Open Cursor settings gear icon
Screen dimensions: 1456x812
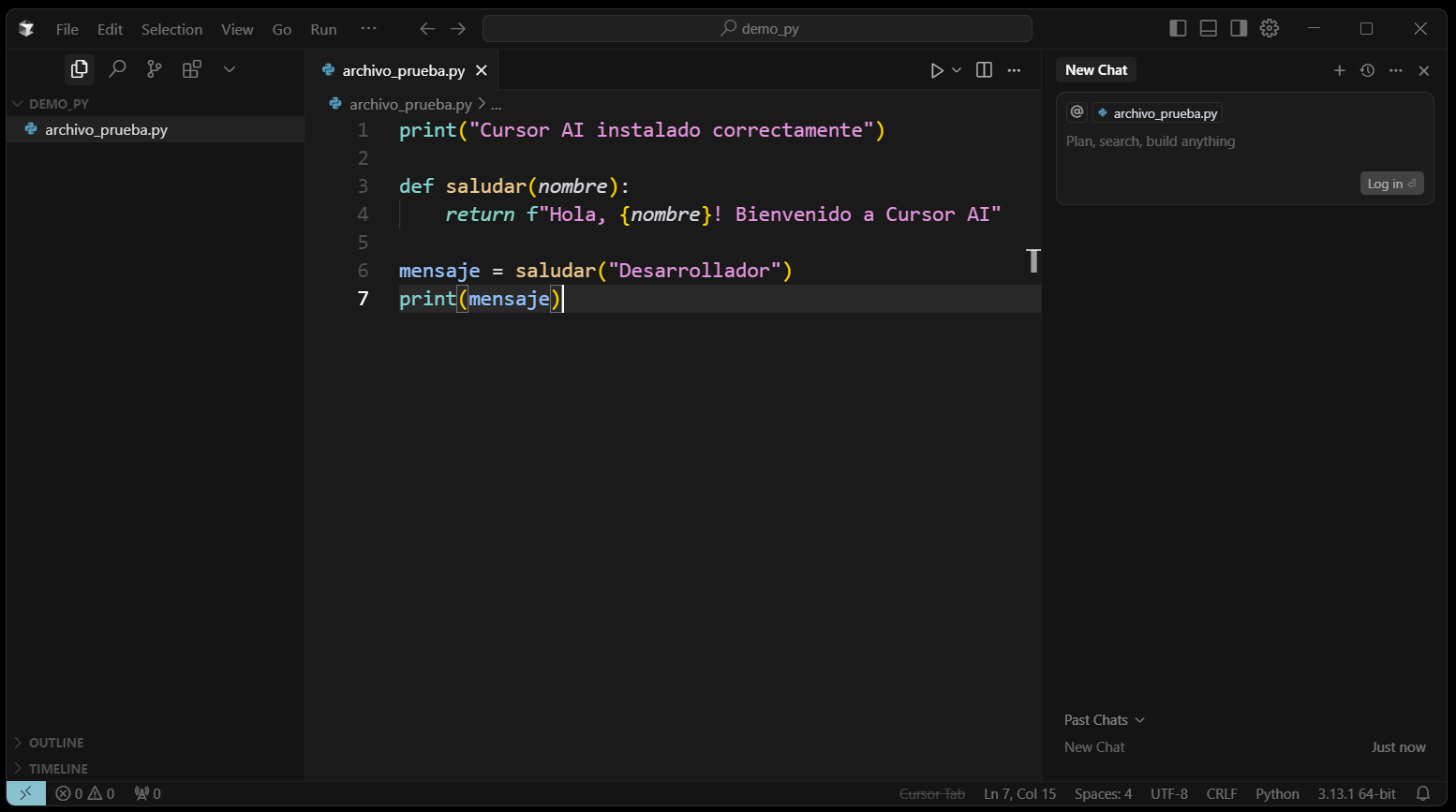1270,29
